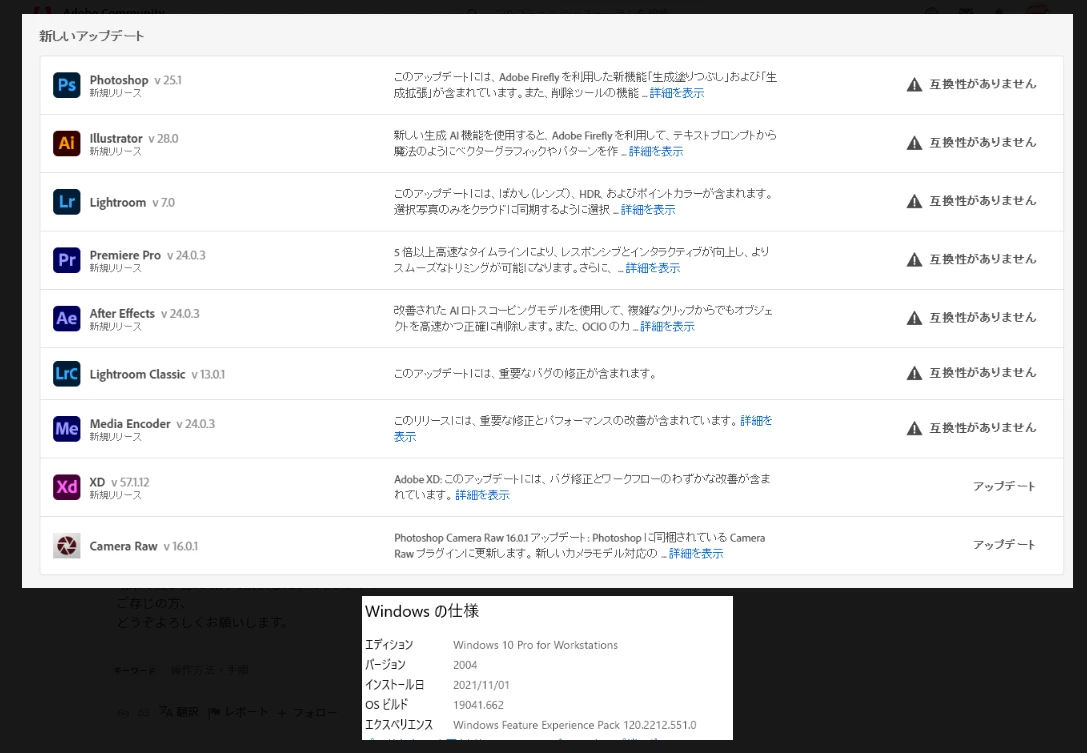The width and height of the screenshot is (1087, 753).
Task: Click 互換性がありません text in Media Encoder row
Action: pos(983,428)
